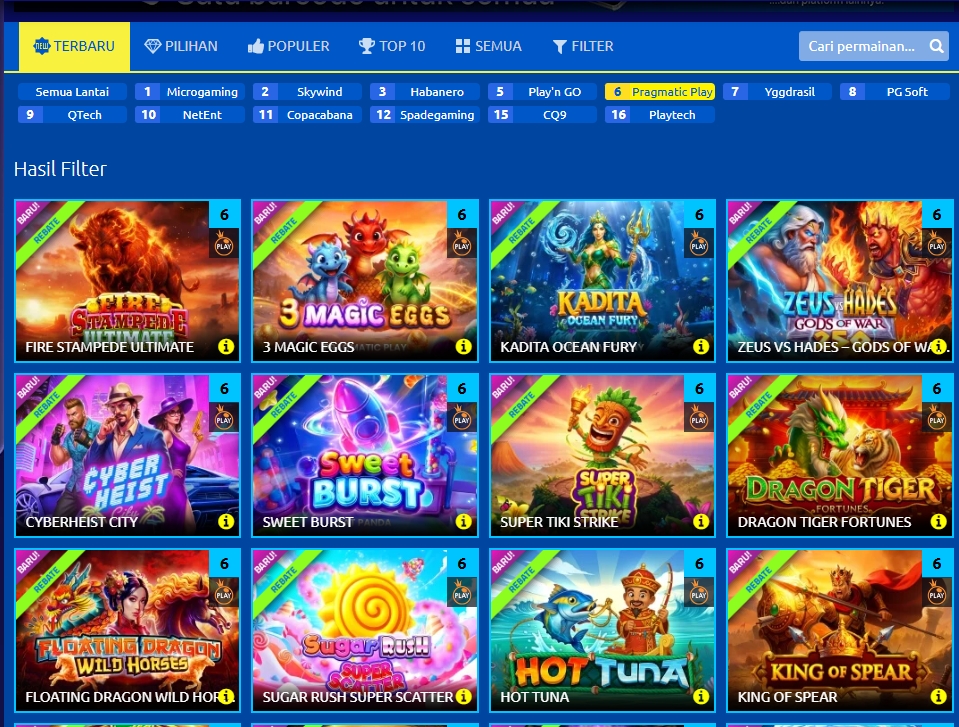Open the Semua games tab

point(488,46)
